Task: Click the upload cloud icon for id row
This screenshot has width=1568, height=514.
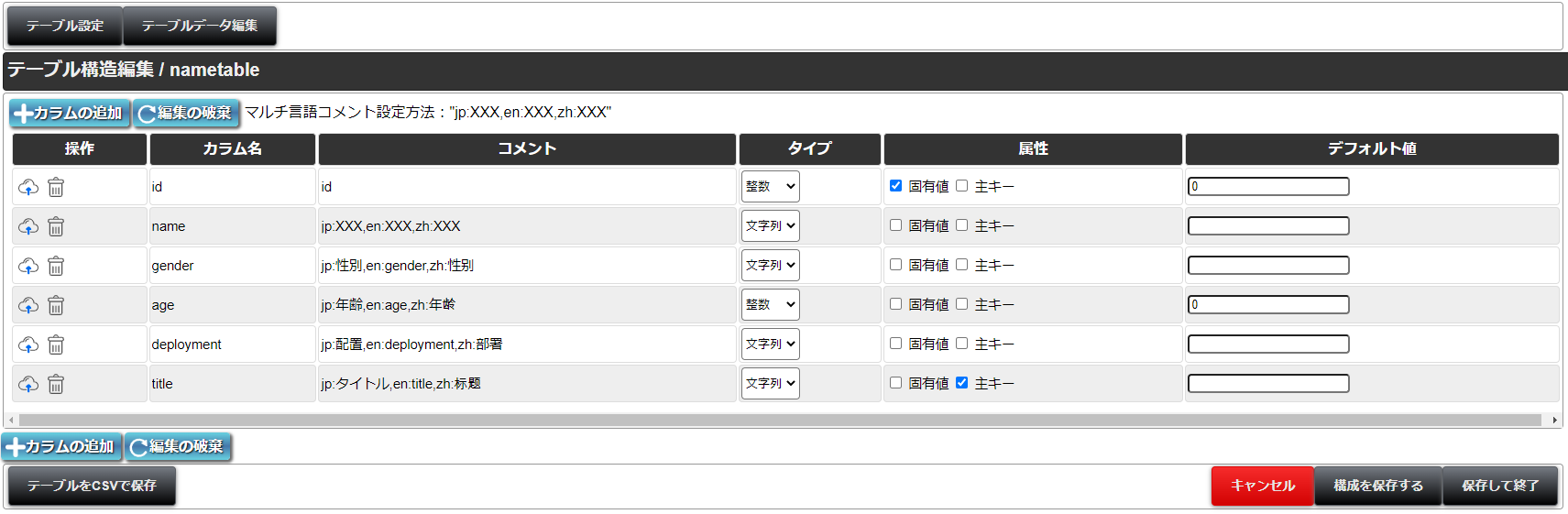Action: point(28,187)
